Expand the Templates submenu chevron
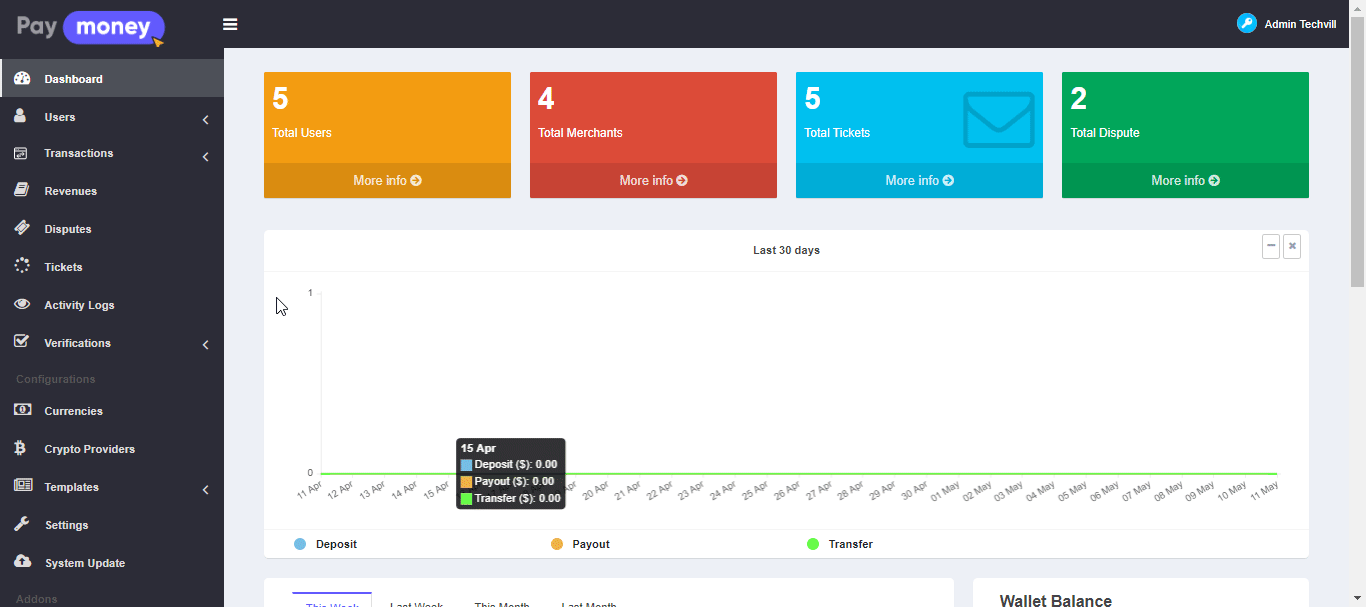 205,490
